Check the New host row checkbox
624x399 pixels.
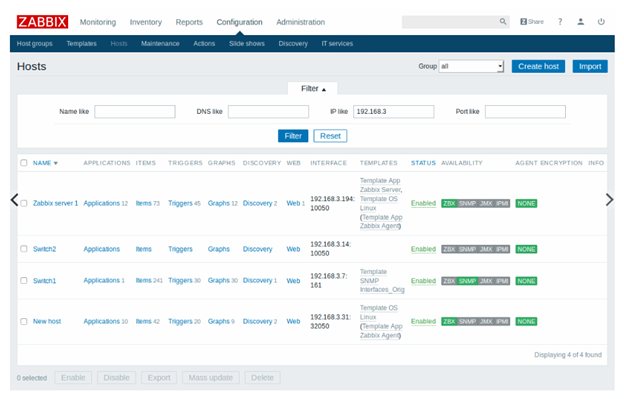(x=24, y=321)
